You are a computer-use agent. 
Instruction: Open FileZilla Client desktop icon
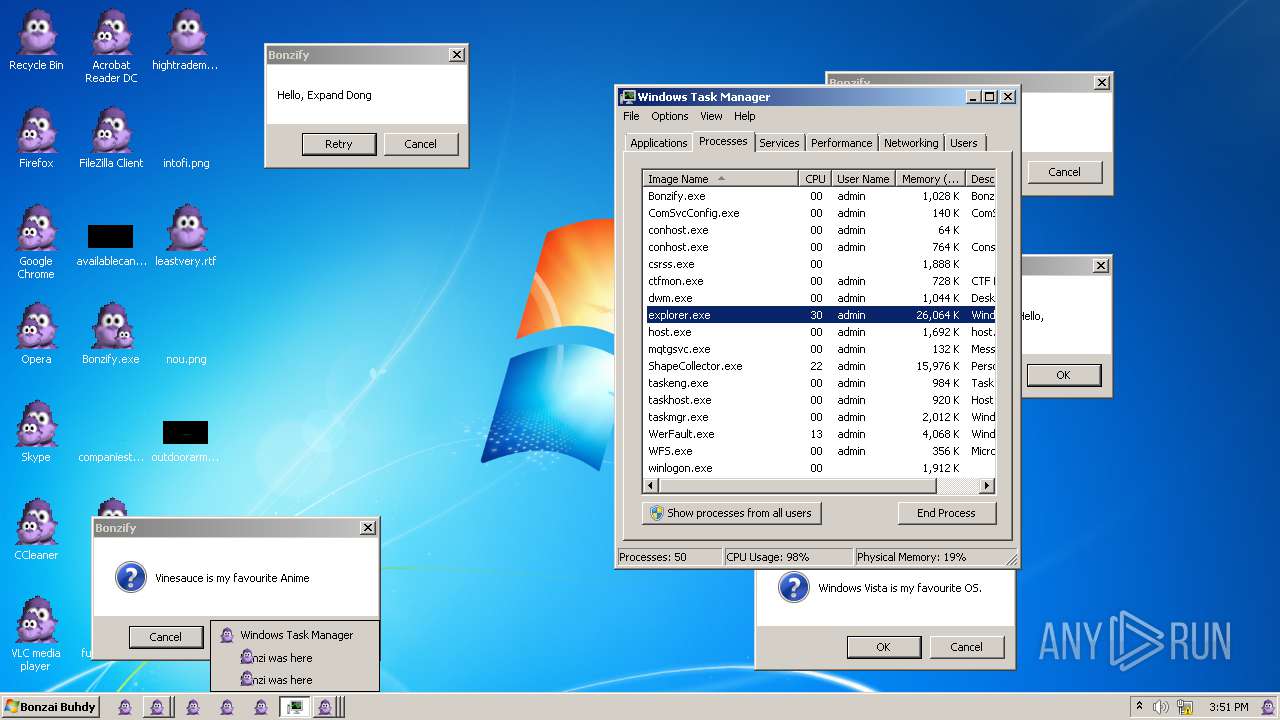tap(111, 138)
